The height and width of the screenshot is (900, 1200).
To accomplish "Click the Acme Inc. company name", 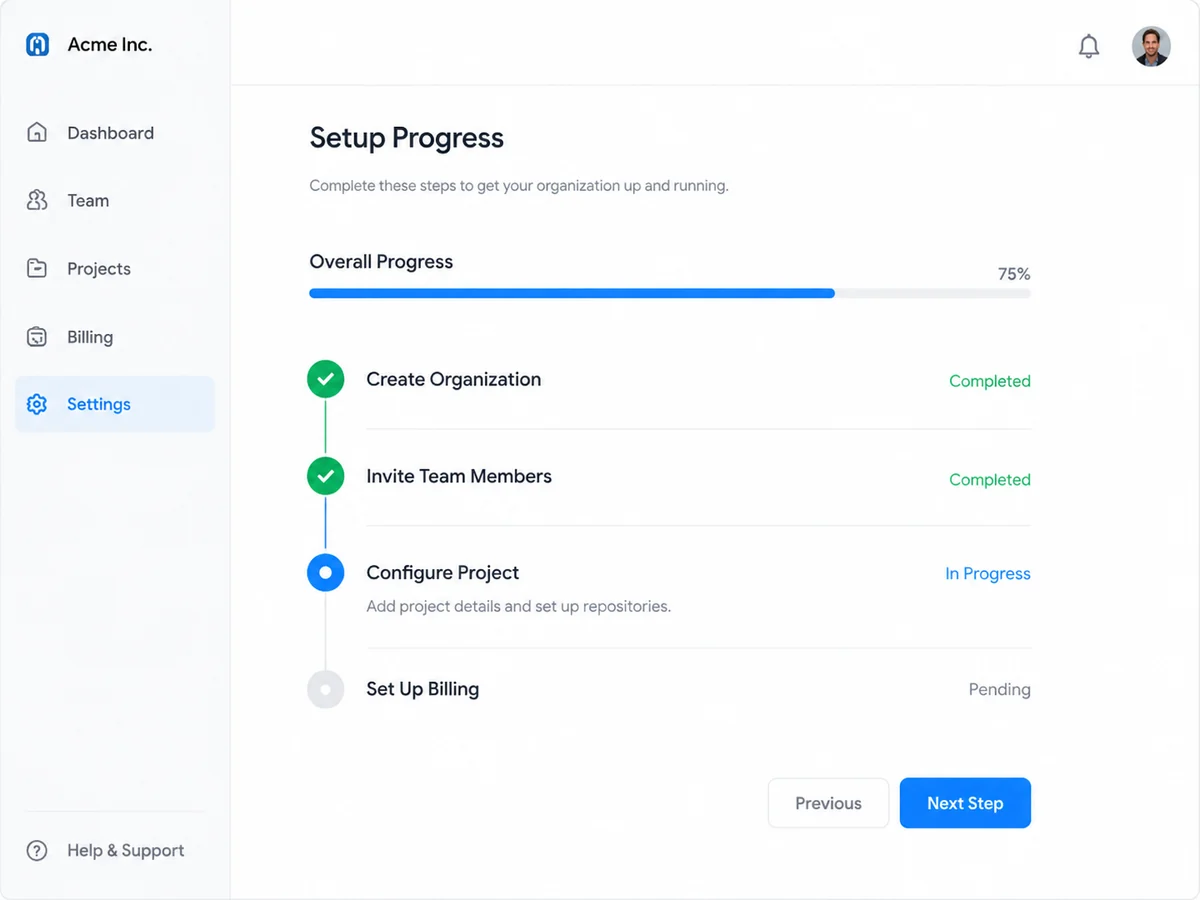I will [x=110, y=45].
